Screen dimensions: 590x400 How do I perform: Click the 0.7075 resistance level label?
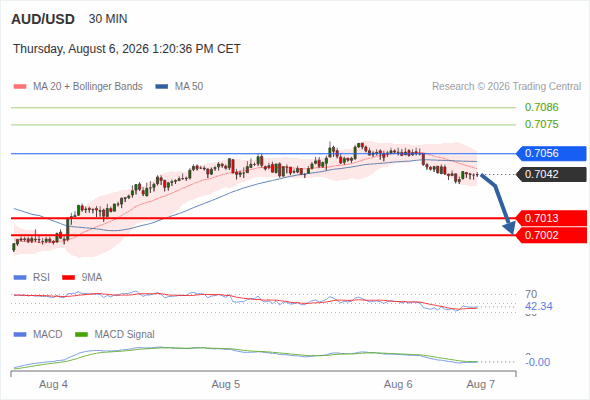click(x=541, y=125)
